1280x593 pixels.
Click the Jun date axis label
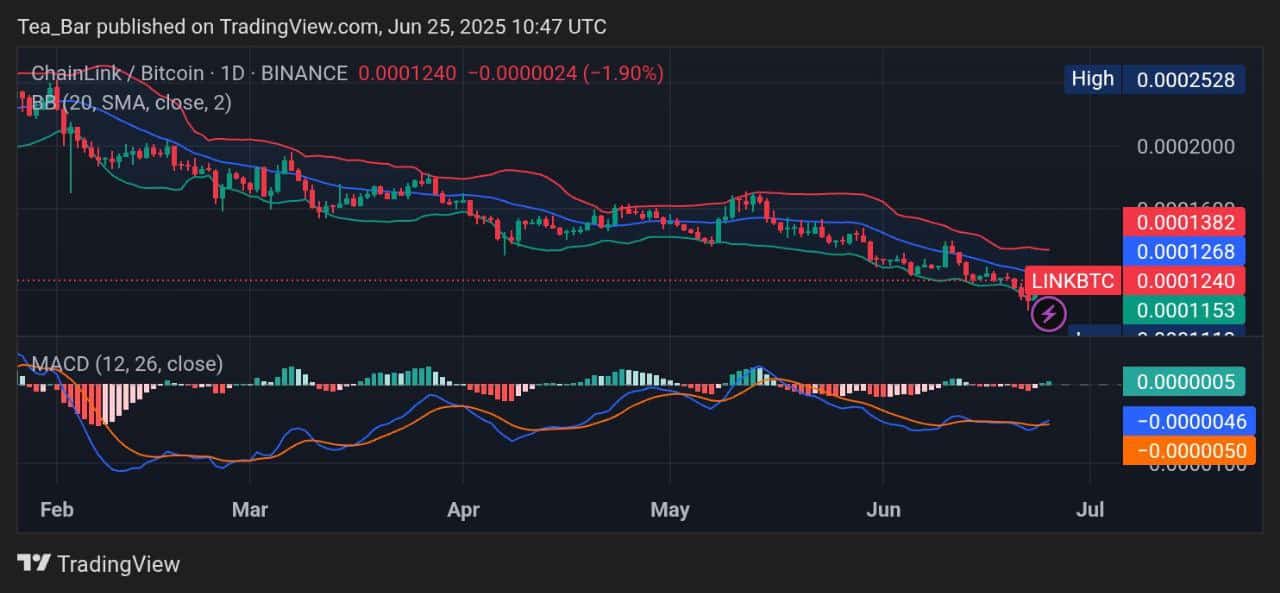884,510
